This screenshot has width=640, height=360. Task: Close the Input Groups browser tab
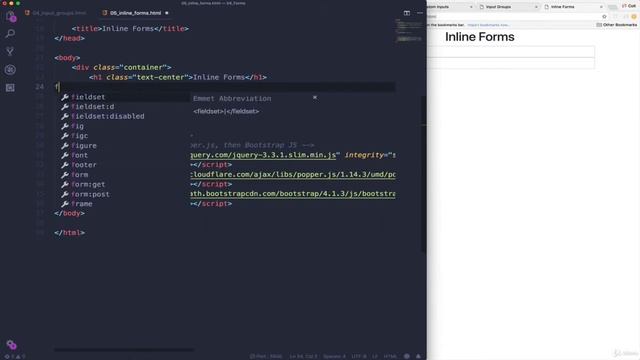[x=536, y=7]
